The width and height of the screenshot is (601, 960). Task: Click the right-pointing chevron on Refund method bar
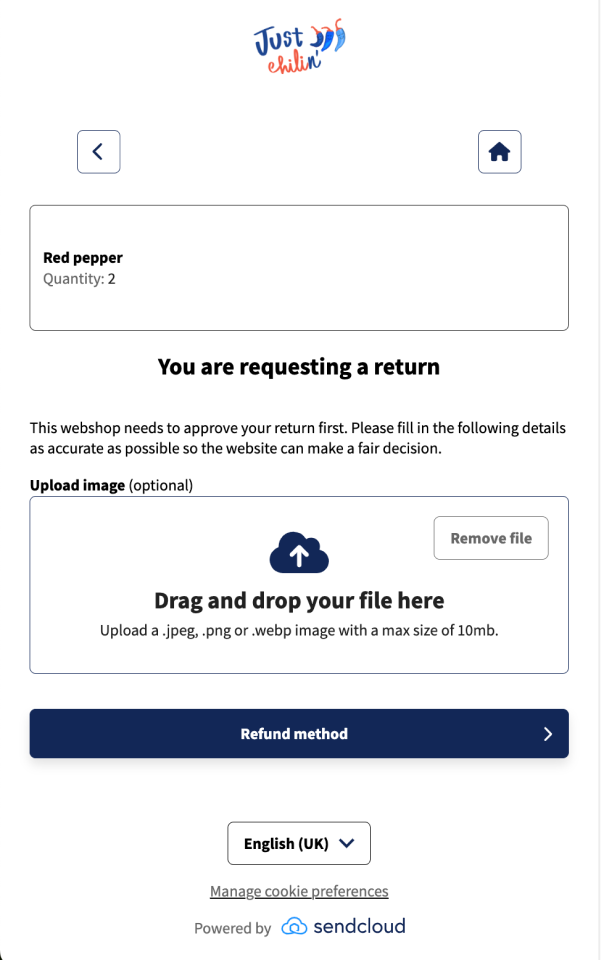pos(547,733)
